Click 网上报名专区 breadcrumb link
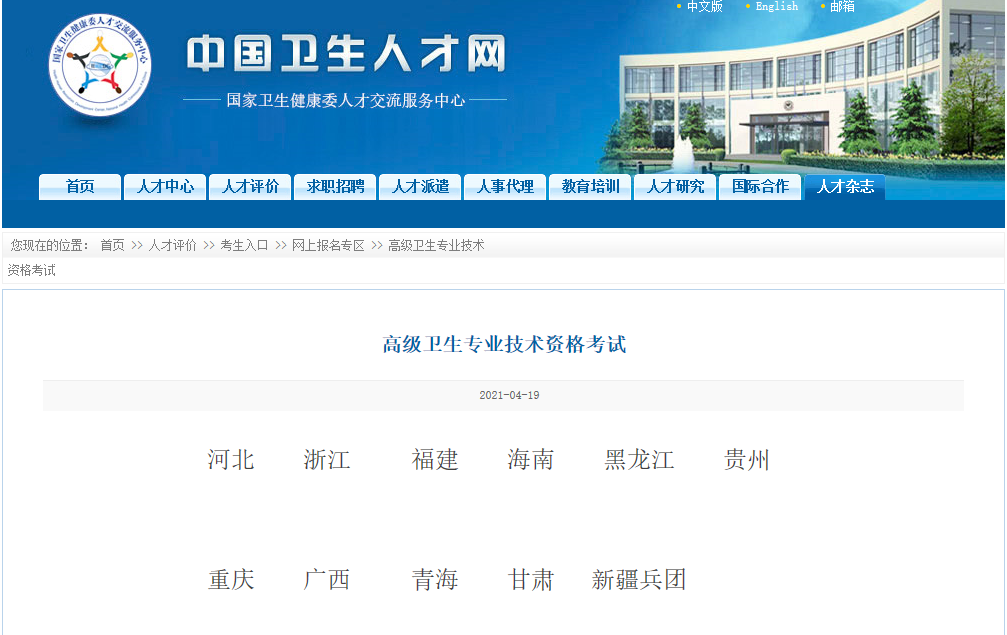The image size is (1007, 635). coord(328,245)
